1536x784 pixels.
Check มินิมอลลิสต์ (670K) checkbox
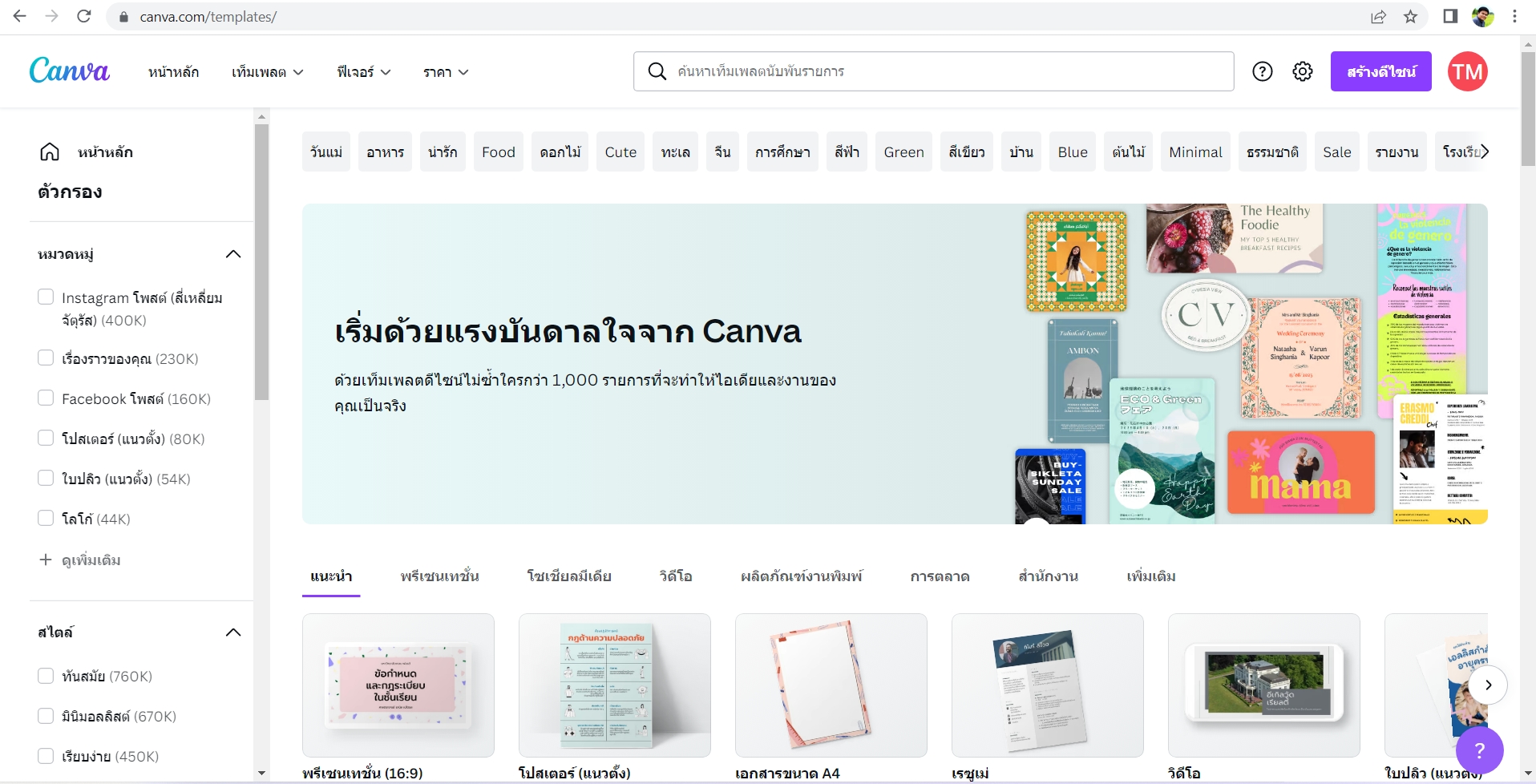tap(46, 716)
